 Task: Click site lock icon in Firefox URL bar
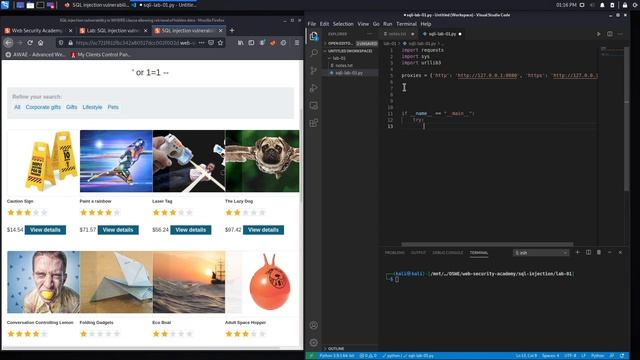(x=71, y=42)
